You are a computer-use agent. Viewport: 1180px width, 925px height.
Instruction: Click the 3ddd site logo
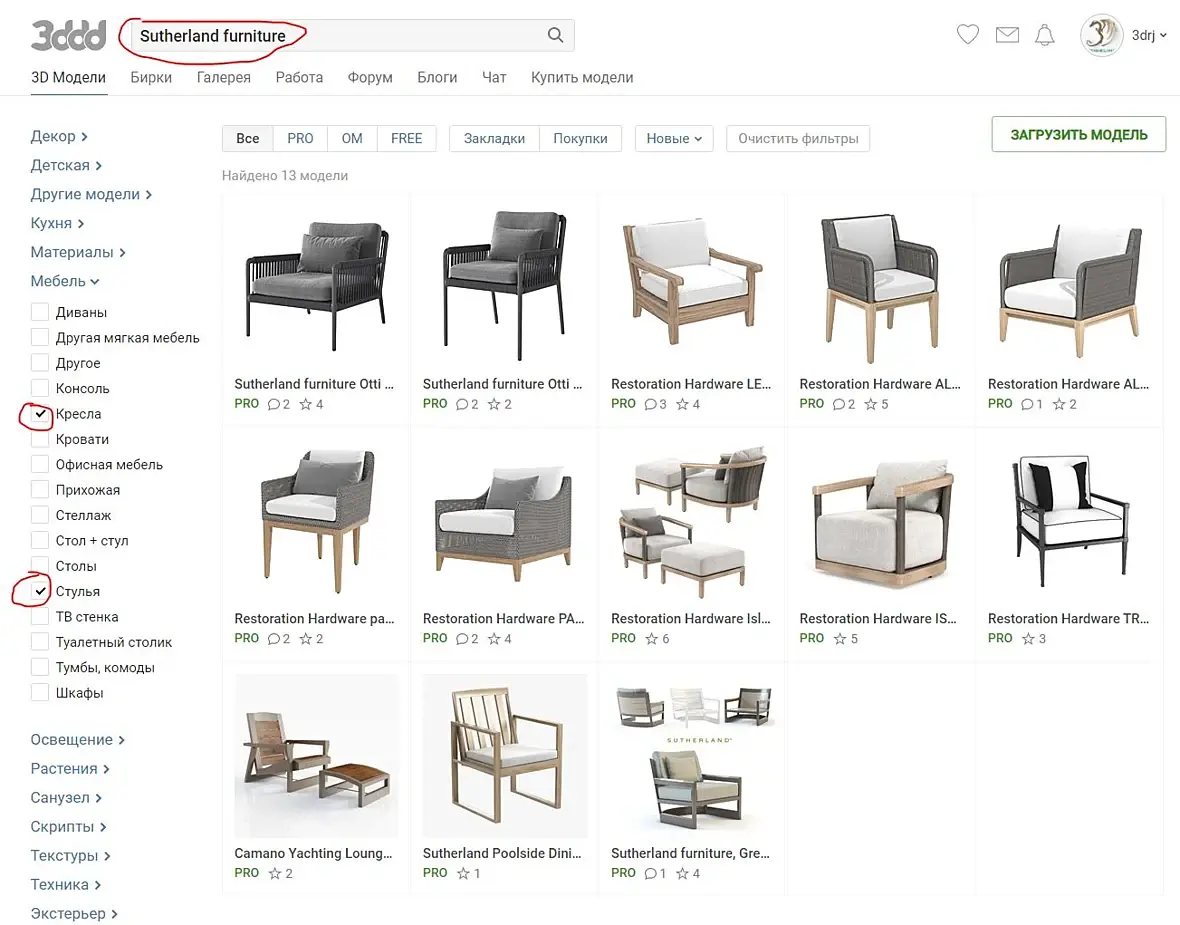(x=68, y=35)
